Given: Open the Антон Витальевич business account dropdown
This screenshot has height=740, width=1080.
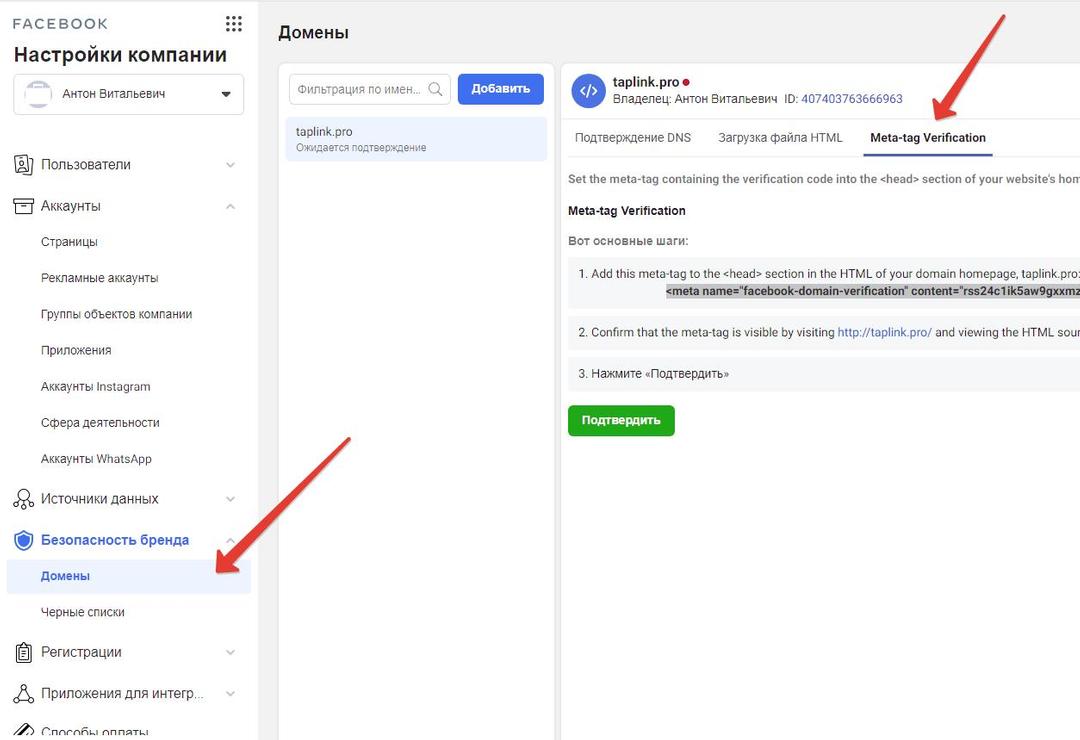Looking at the screenshot, I should [x=129, y=94].
